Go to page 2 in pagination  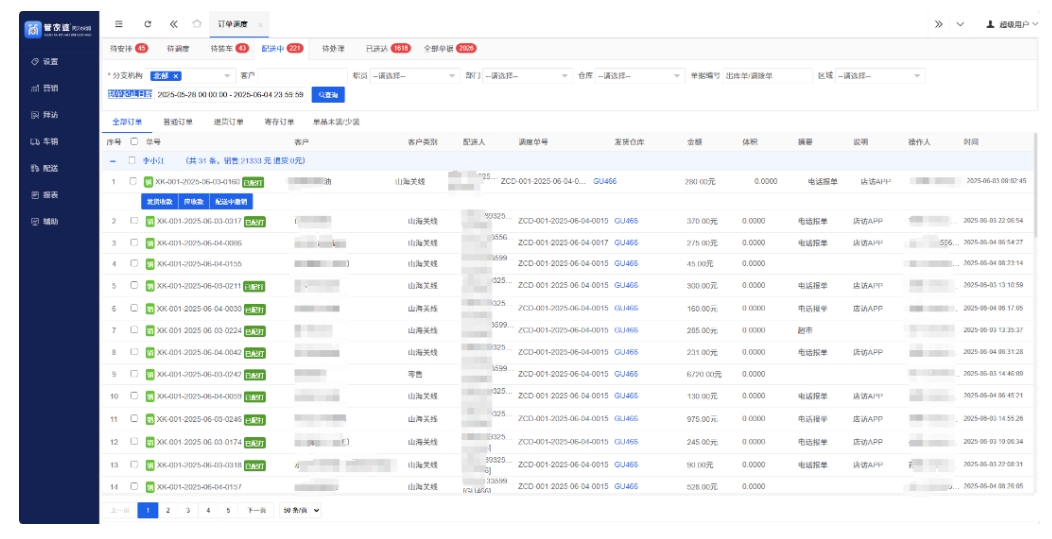pos(168,510)
